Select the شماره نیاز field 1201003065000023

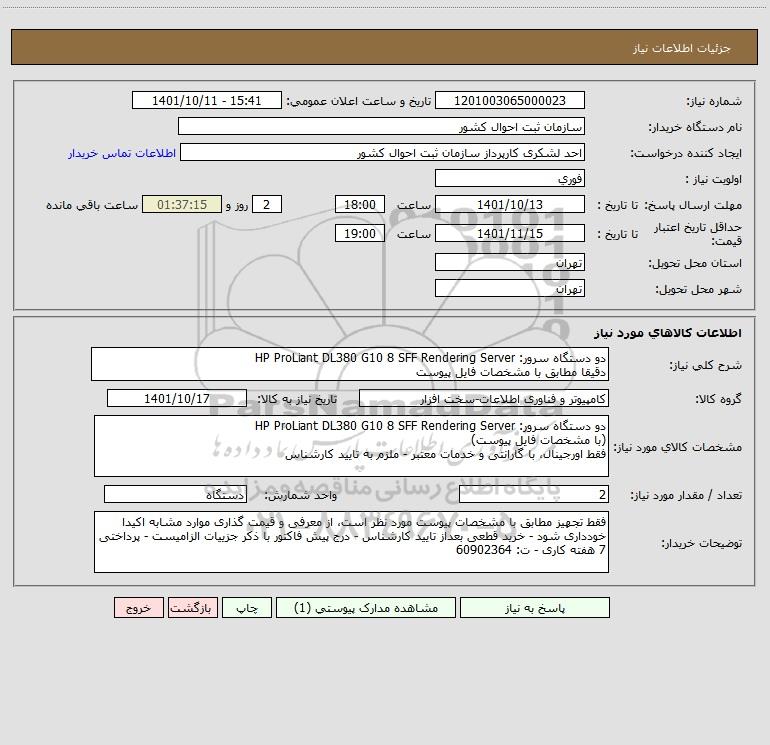pos(510,100)
